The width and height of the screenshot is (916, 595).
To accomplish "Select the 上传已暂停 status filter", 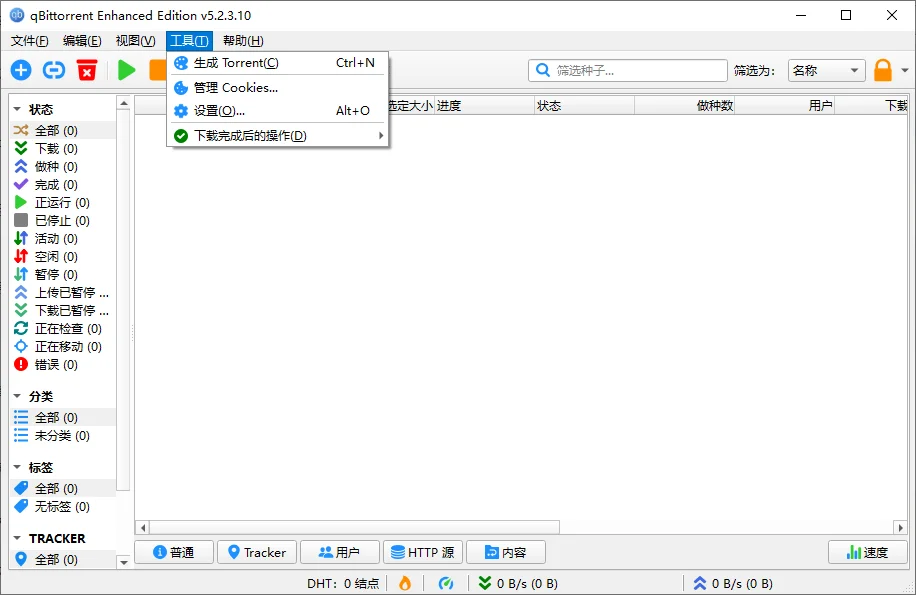I will tap(63, 293).
